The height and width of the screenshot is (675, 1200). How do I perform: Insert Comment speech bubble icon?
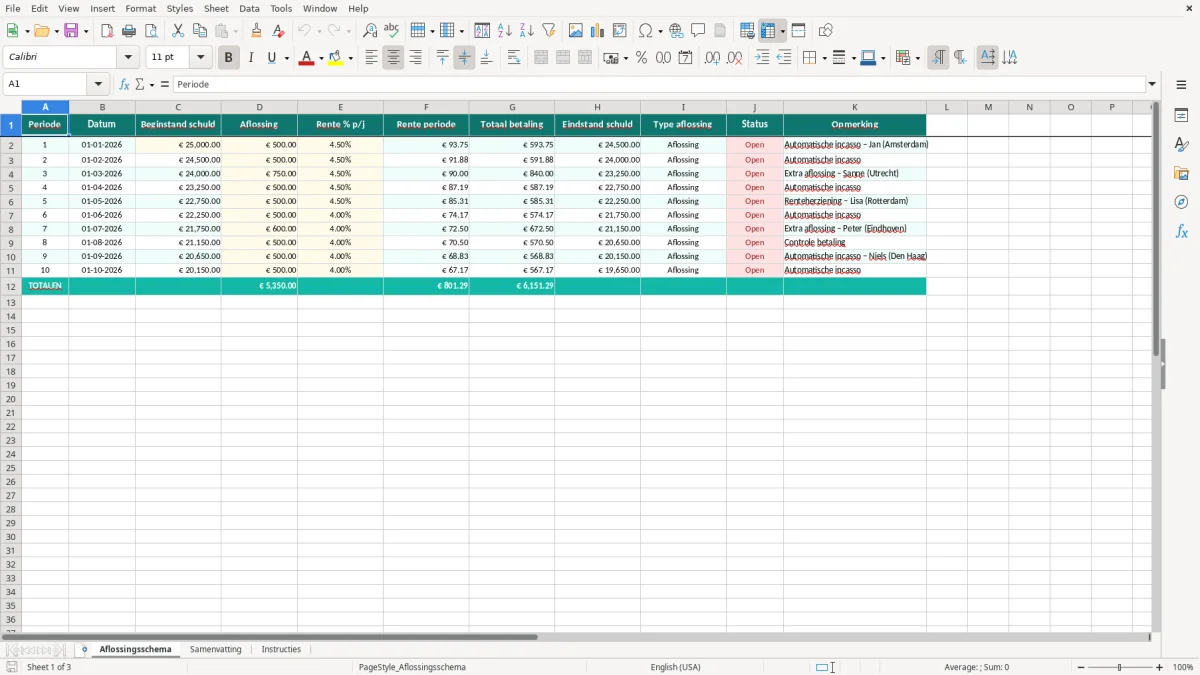698,31
